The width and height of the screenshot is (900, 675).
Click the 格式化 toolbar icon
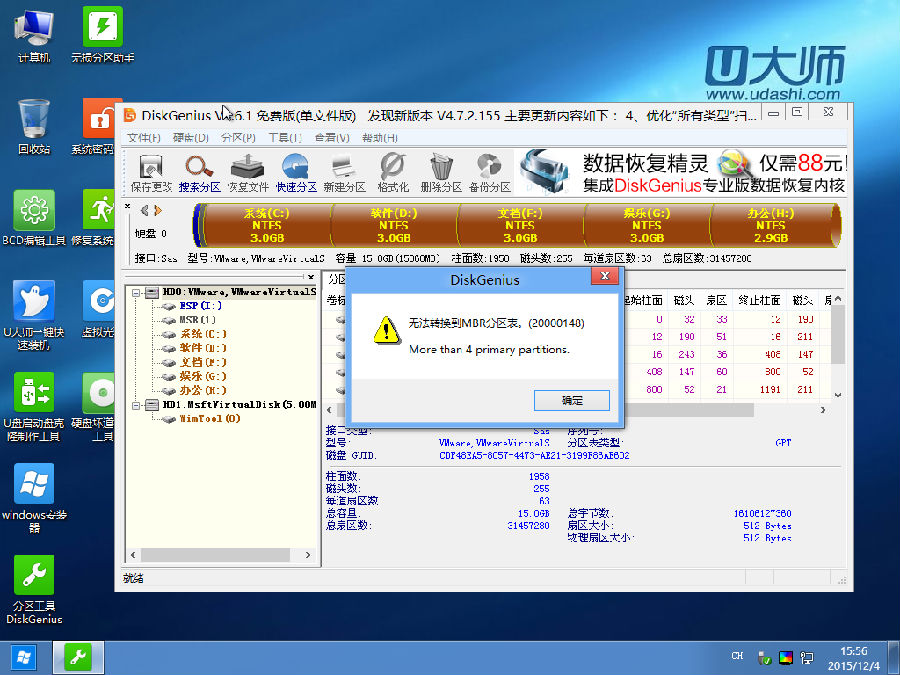click(x=393, y=172)
